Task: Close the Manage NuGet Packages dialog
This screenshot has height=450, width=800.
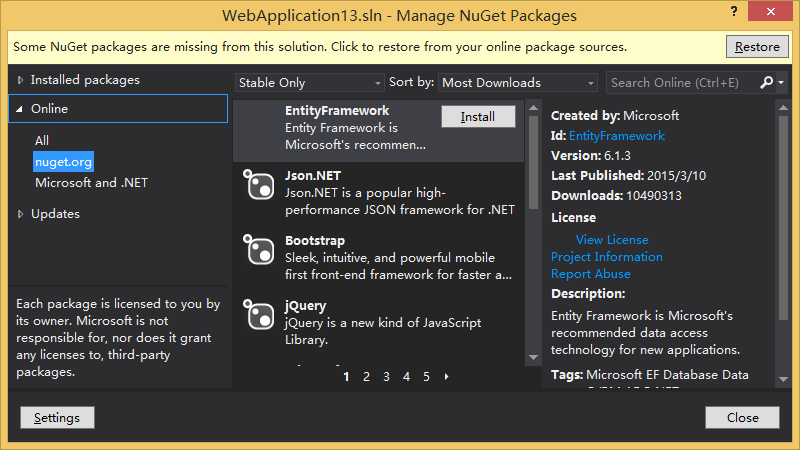Action: point(770,11)
